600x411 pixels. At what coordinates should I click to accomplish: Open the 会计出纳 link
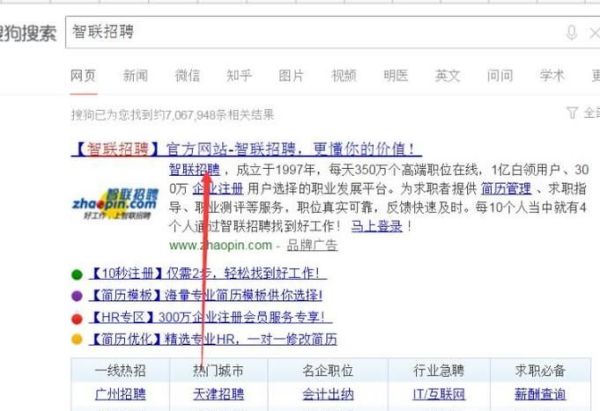[x=328, y=394]
